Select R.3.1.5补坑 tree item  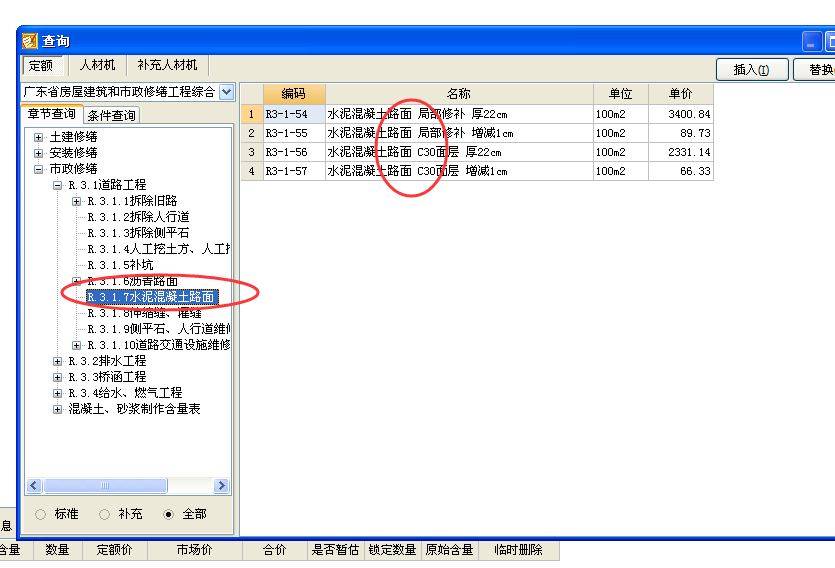point(120,265)
